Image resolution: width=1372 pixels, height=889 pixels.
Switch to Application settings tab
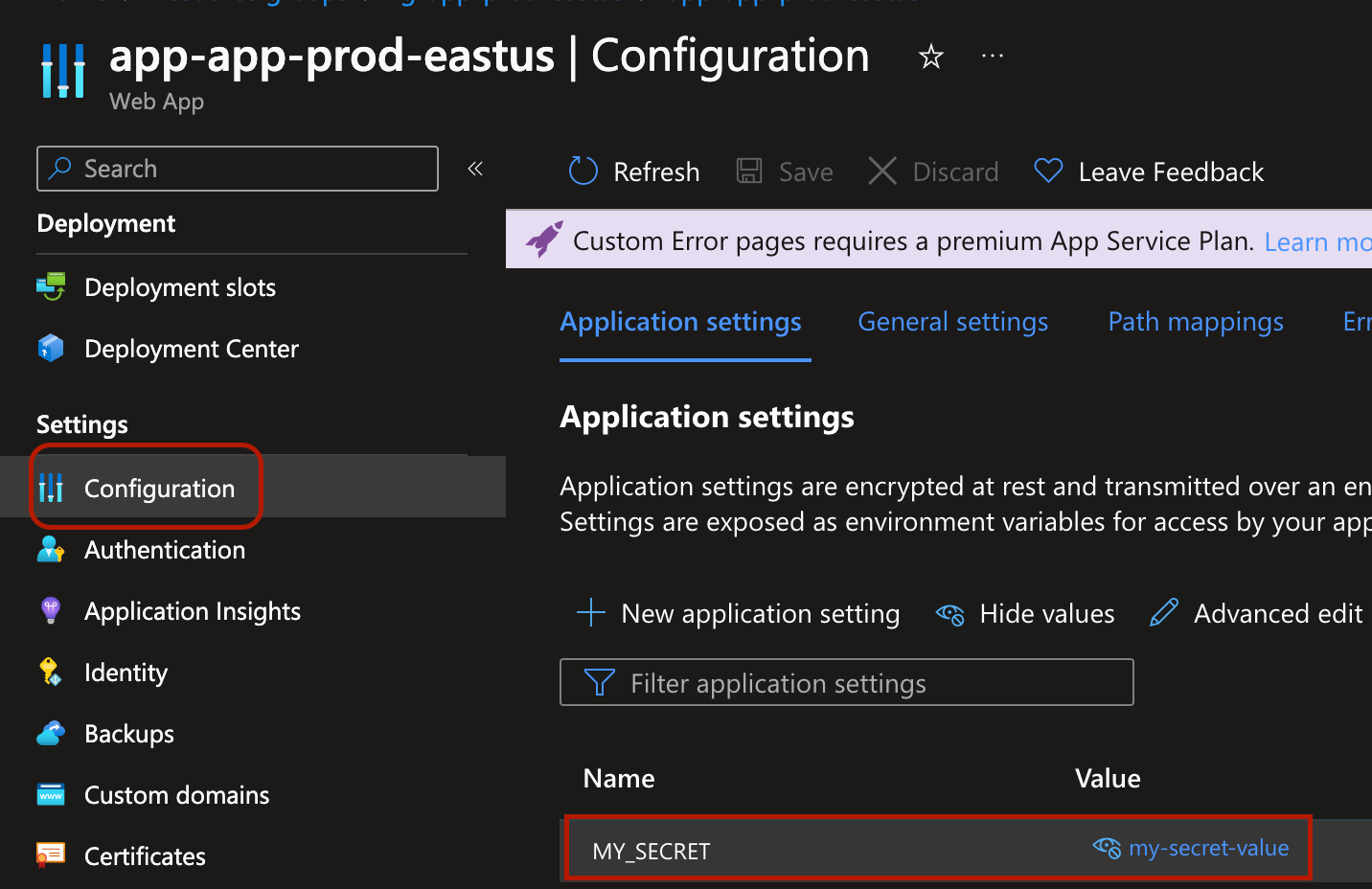680,322
